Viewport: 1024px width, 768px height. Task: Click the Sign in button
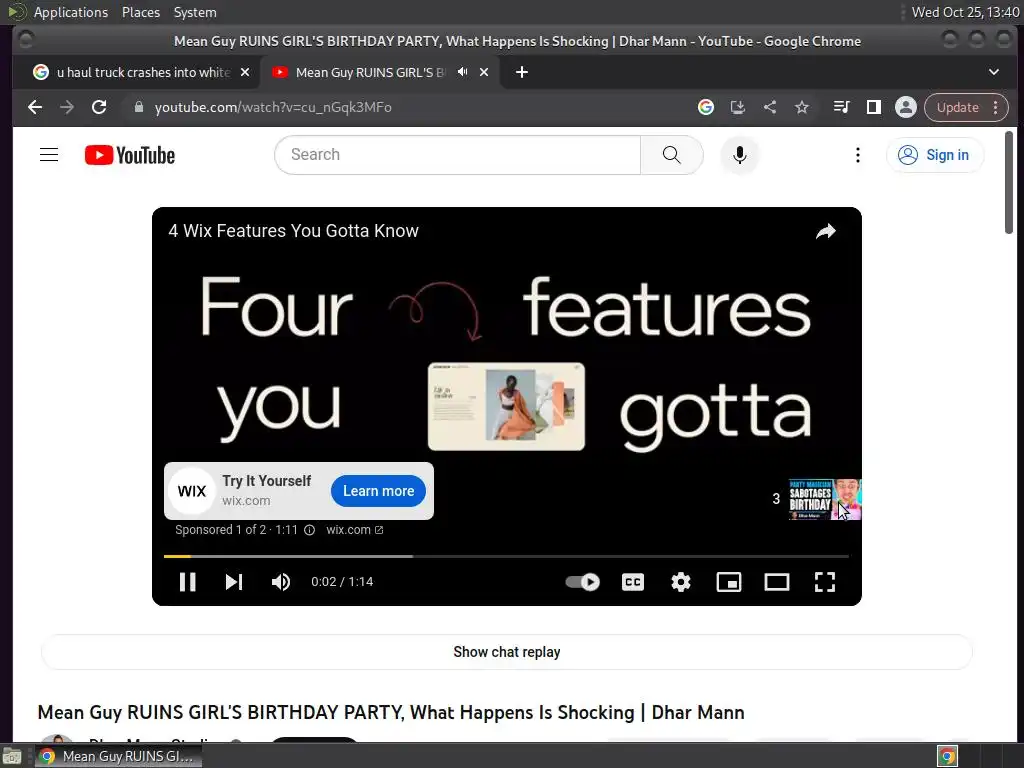point(934,155)
